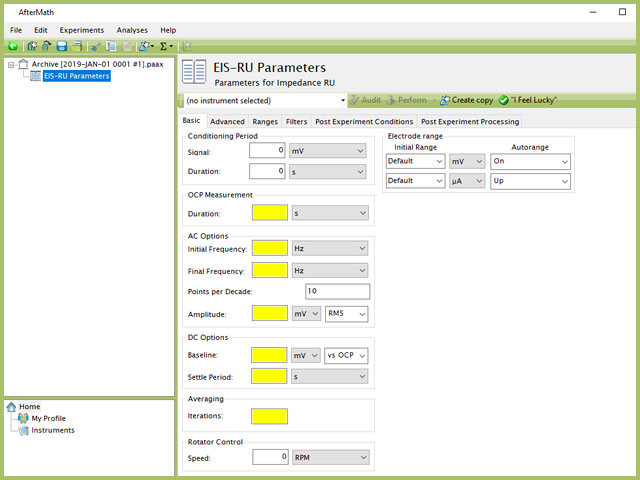The height and width of the screenshot is (480, 640).
Task: Open the File menu
Action: point(16,30)
